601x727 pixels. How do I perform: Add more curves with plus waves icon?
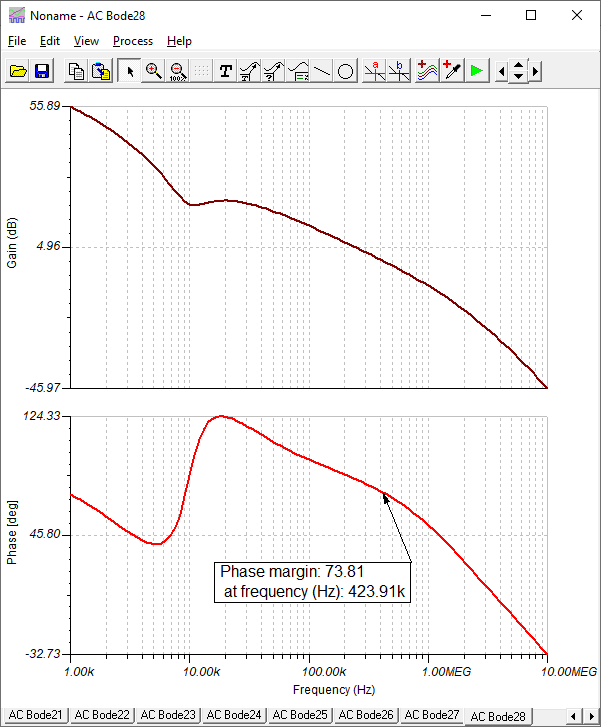(x=427, y=71)
